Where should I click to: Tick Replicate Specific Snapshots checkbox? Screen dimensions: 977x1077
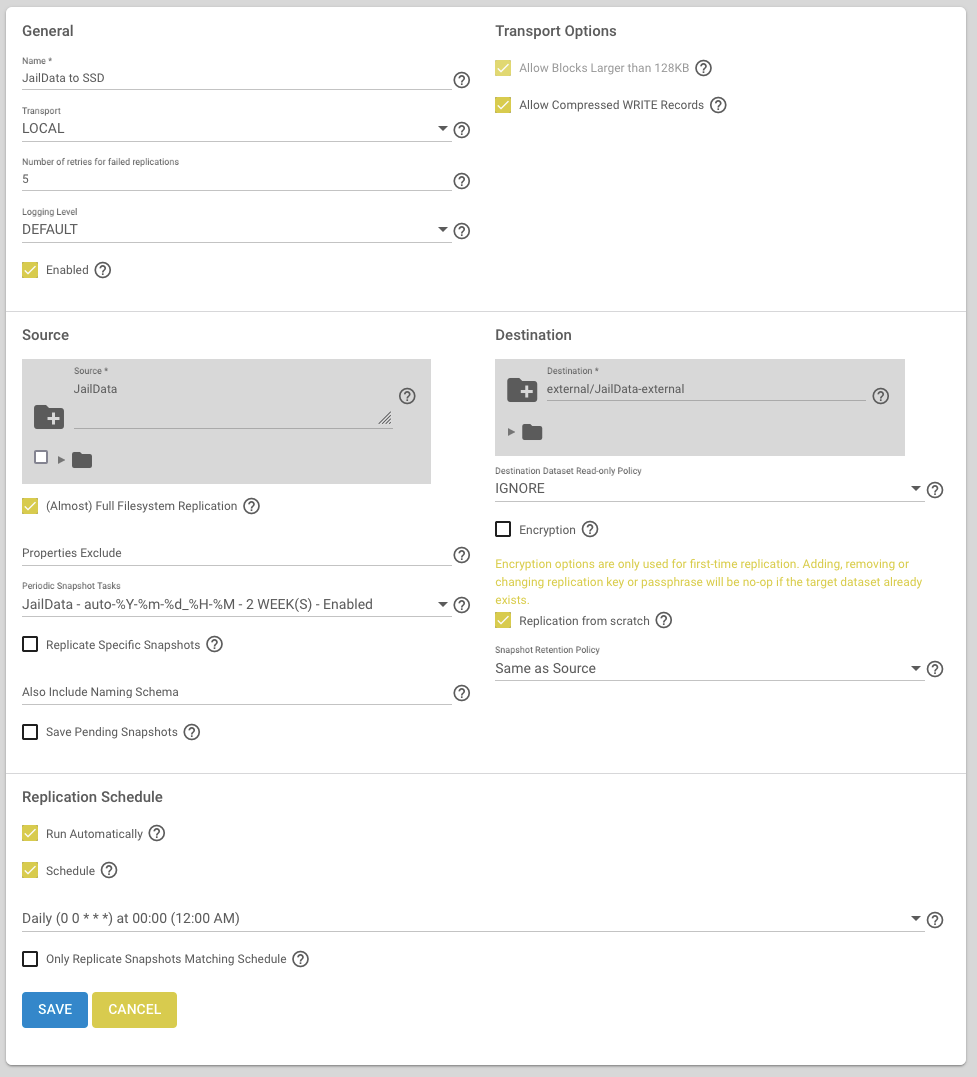30,644
